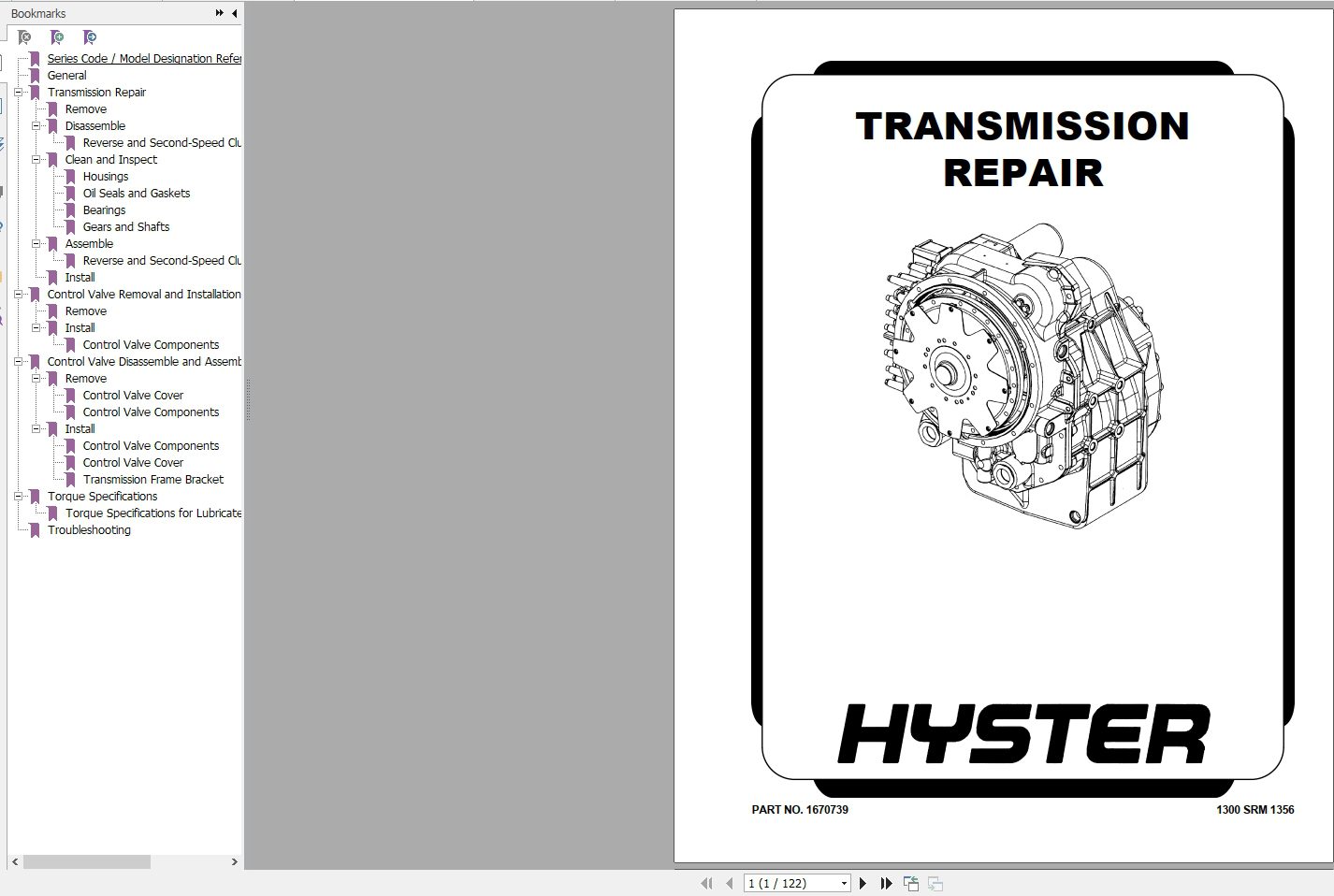Screen dimensions: 1334x896
Task: Collapse the Bookmarks panel with left arrow
Action: click(234, 13)
